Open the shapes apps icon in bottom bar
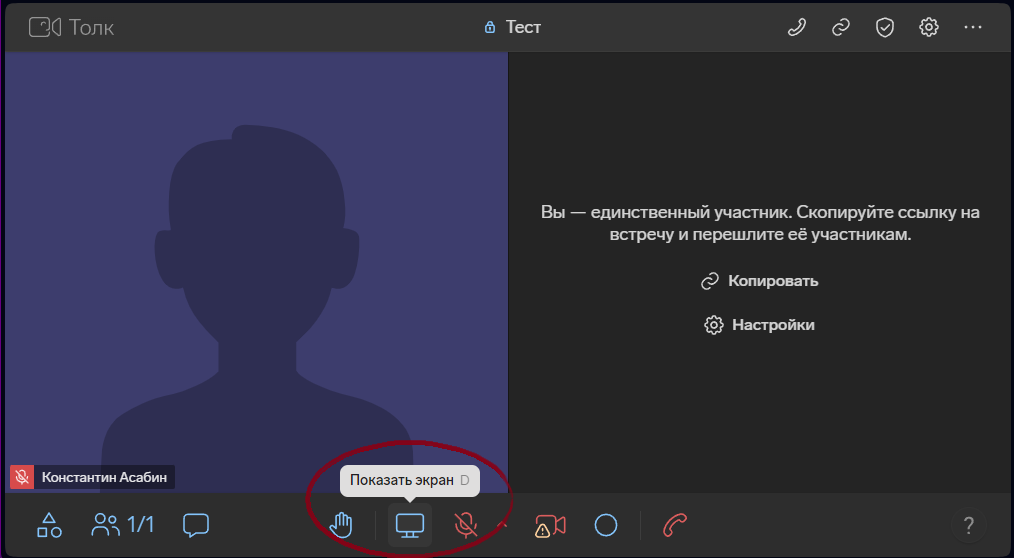This screenshot has height=558, width=1014. point(49,525)
